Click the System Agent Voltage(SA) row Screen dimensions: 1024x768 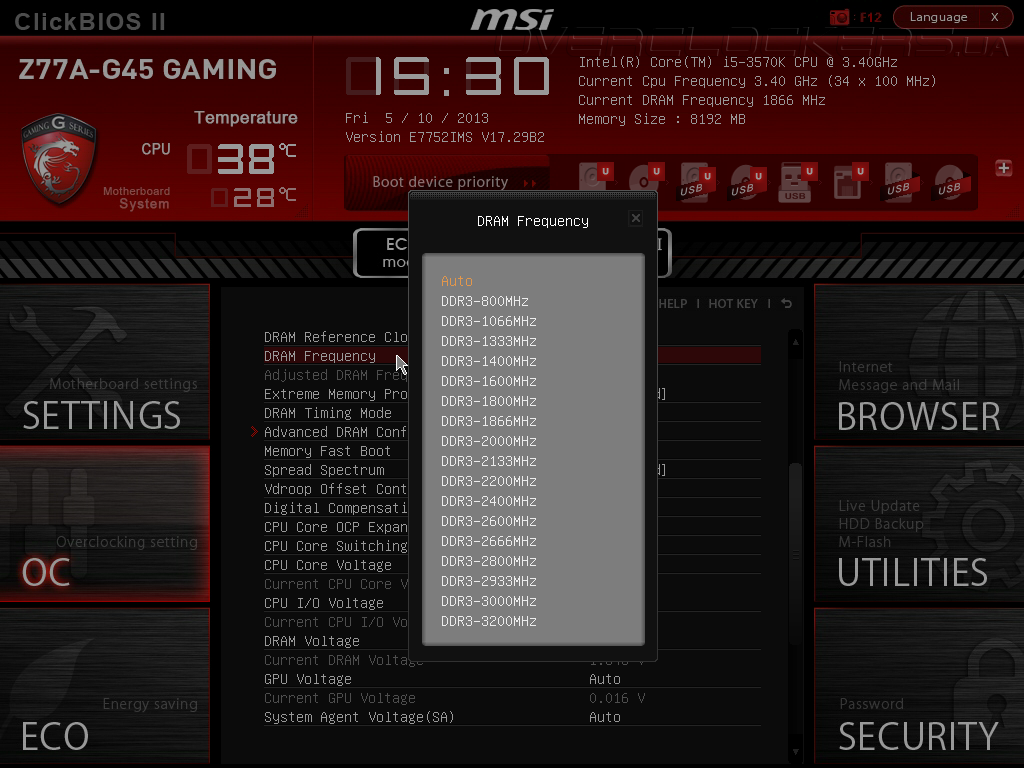[x=512, y=717]
